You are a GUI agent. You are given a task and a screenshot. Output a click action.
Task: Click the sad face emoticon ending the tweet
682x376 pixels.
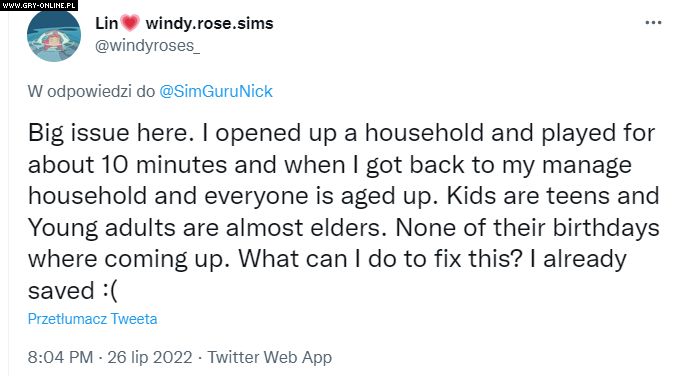coord(110,290)
